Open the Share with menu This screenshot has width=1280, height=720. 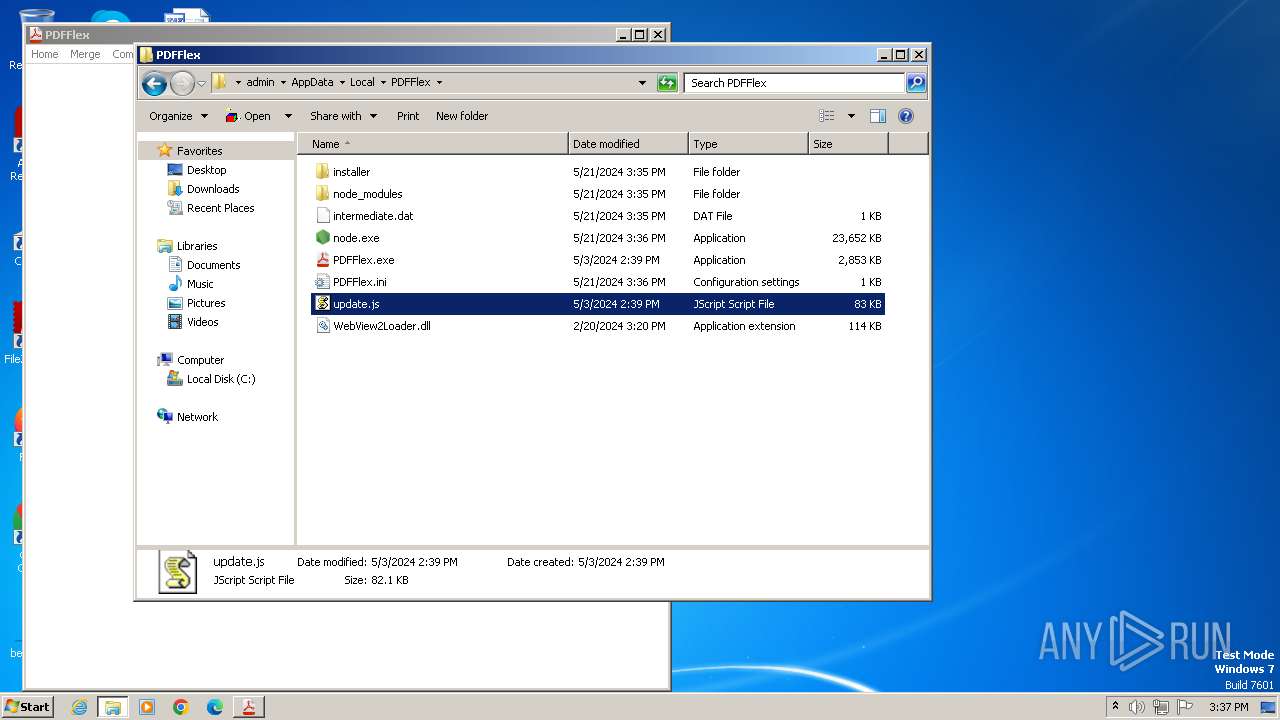(343, 116)
